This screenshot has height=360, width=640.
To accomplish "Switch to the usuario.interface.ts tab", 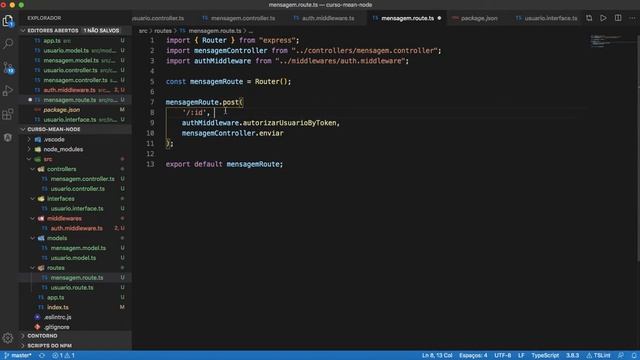I will [x=547, y=18].
